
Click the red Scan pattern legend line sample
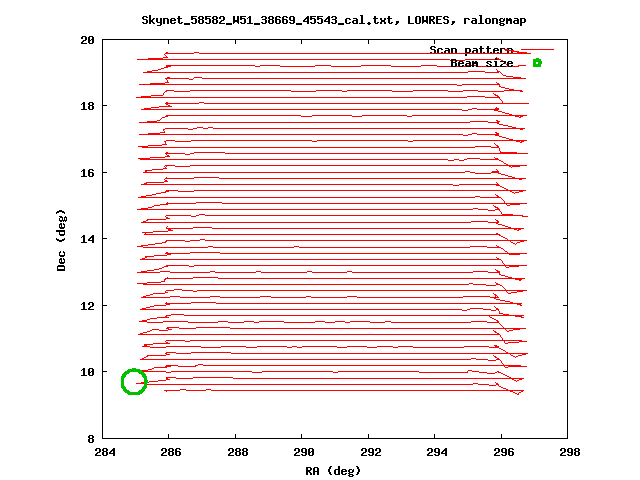538,50
